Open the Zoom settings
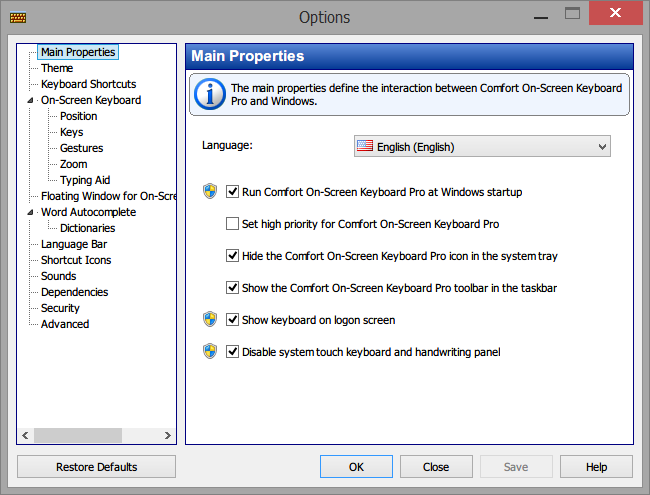The width and height of the screenshot is (650, 495). (74, 164)
